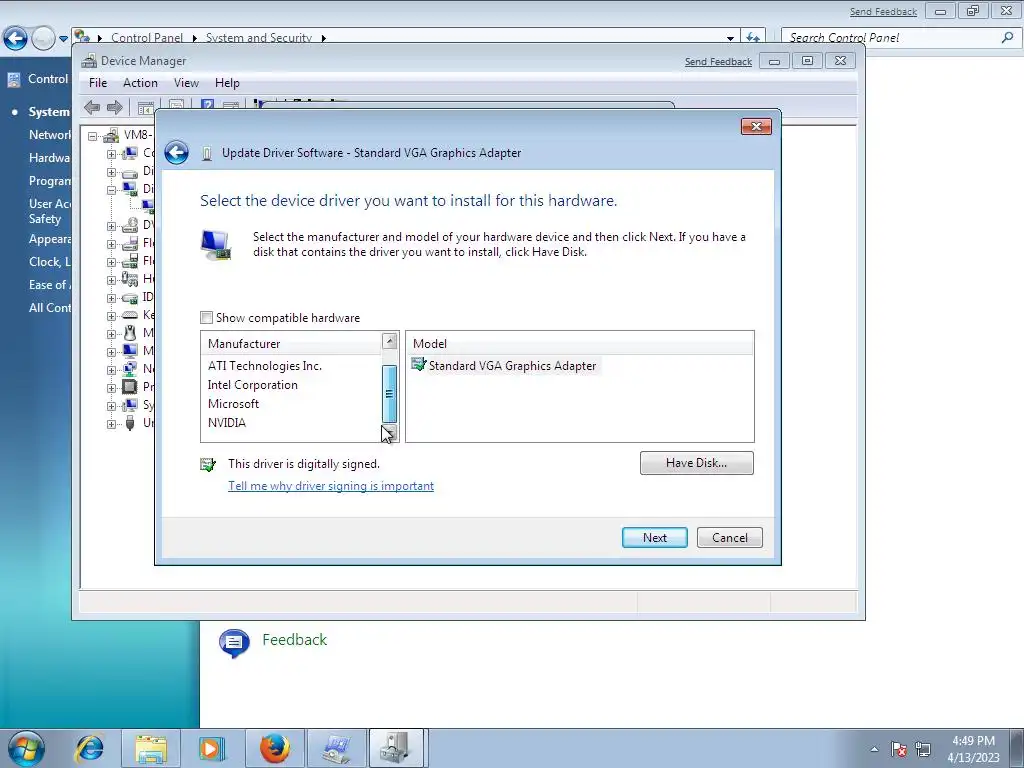1024x768 pixels.
Task: Open the Start menu orb
Action: point(26,749)
